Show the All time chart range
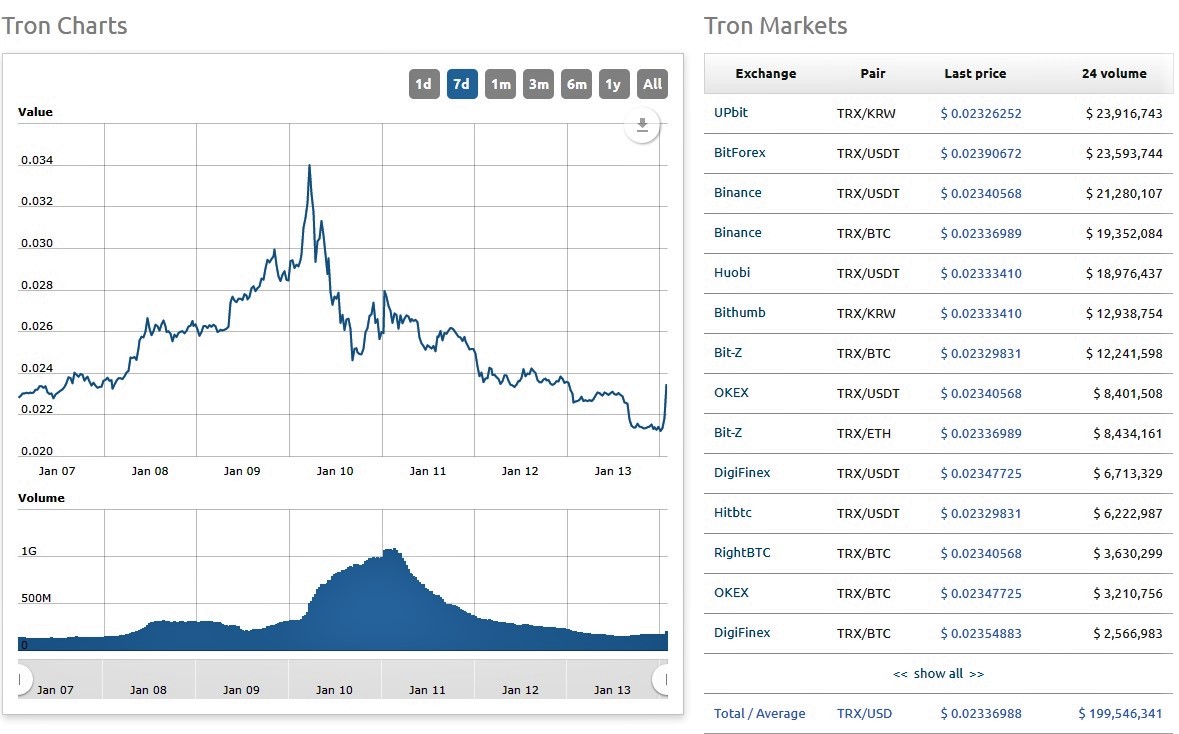This screenshot has height=734, width=1179. pos(652,84)
